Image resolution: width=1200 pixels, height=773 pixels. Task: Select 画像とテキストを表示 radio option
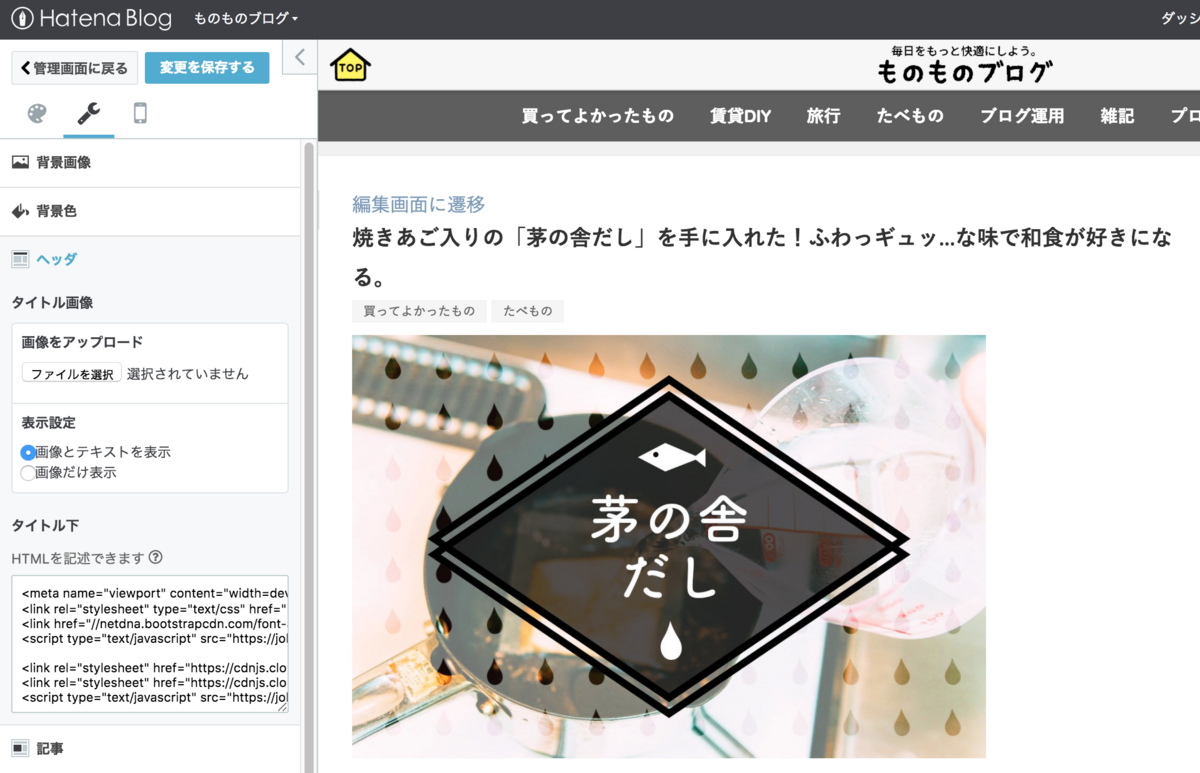coord(28,452)
